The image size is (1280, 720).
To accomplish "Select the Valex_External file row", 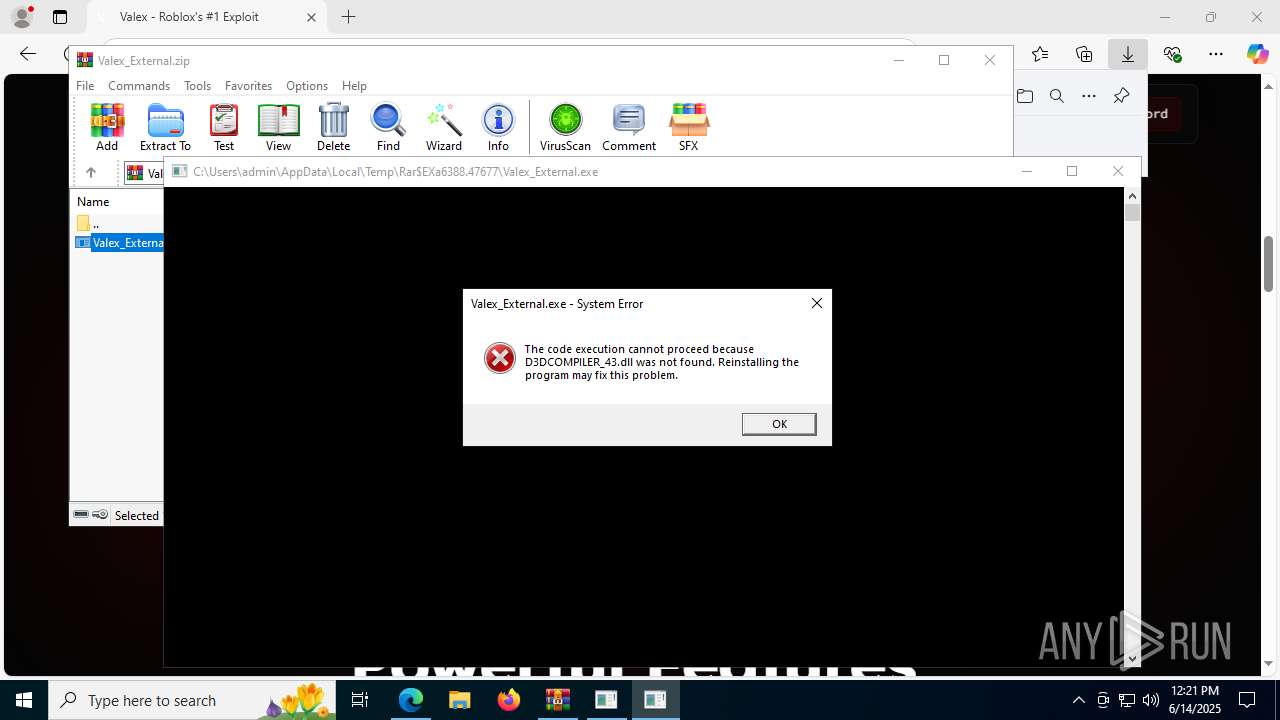I will click(x=119, y=242).
